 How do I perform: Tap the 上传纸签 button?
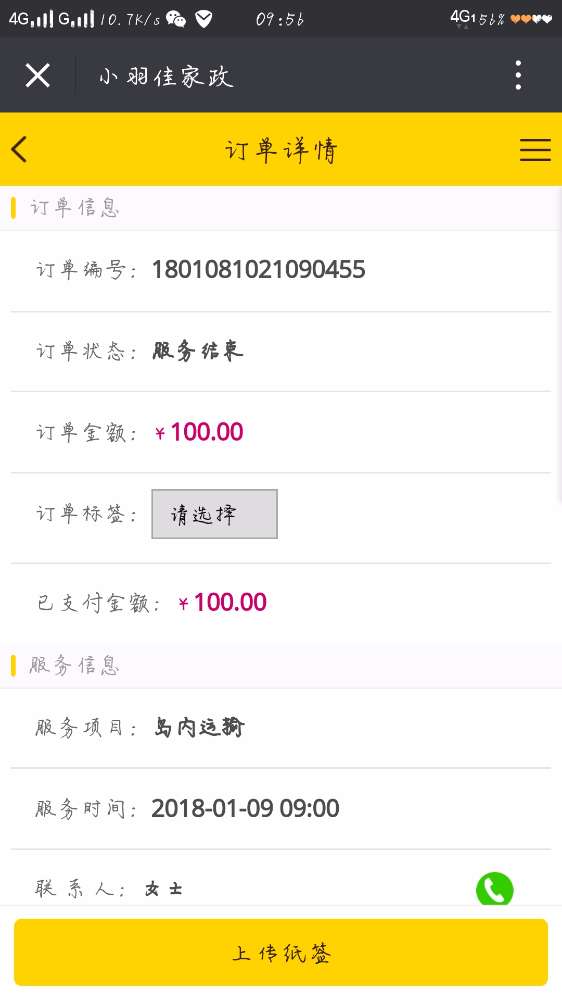pyautogui.click(x=281, y=953)
